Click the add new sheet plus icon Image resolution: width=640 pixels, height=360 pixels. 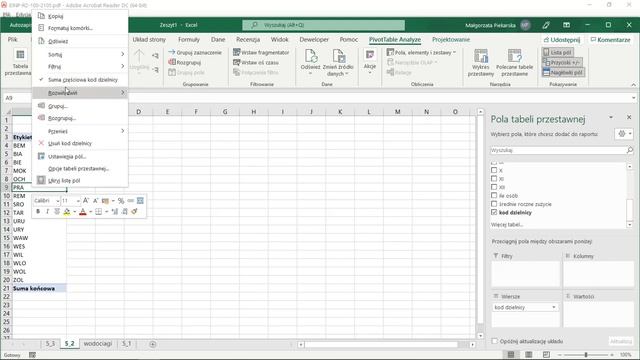click(153, 344)
